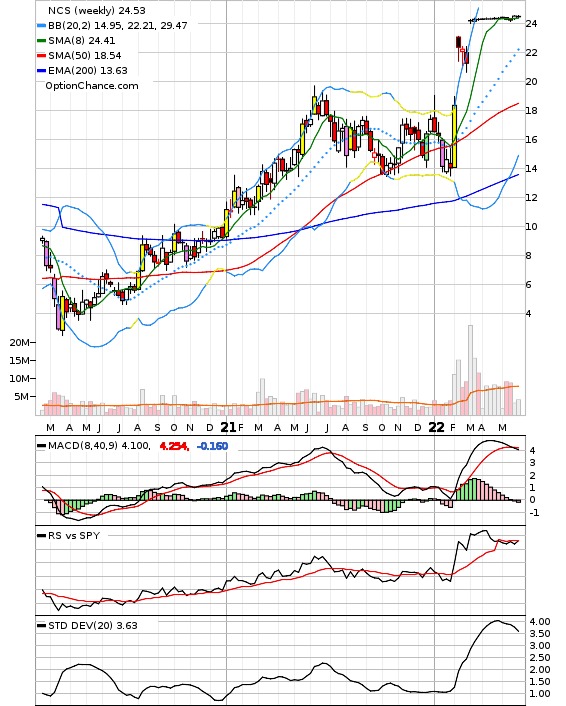Image resolution: width=566 pixels, height=706 pixels.
Task: Click the black RS vs SPY legend marker
Action: coord(41,536)
